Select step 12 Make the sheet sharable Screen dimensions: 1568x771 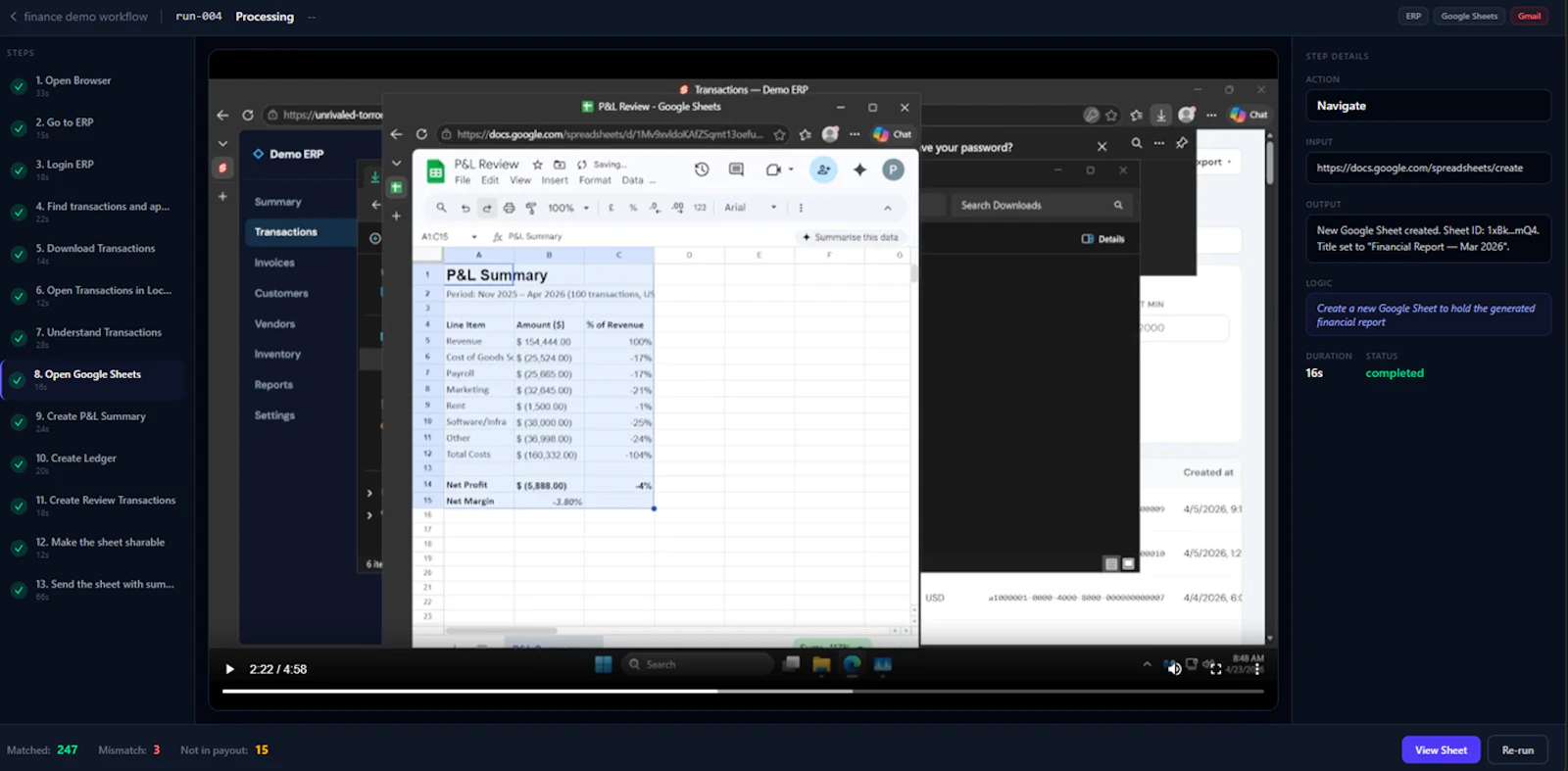(x=93, y=548)
